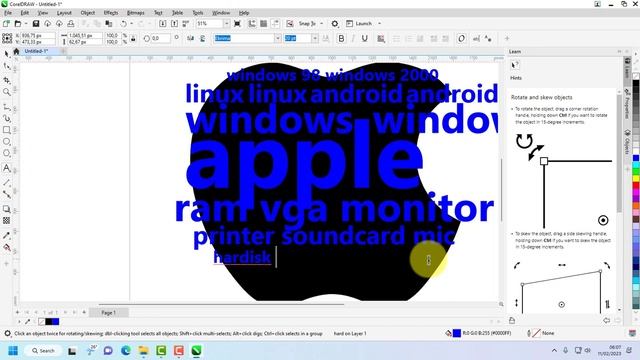Image resolution: width=640 pixels, height=360 pixels.
Task: Select the Crop tool
Action: coord(7,80)
